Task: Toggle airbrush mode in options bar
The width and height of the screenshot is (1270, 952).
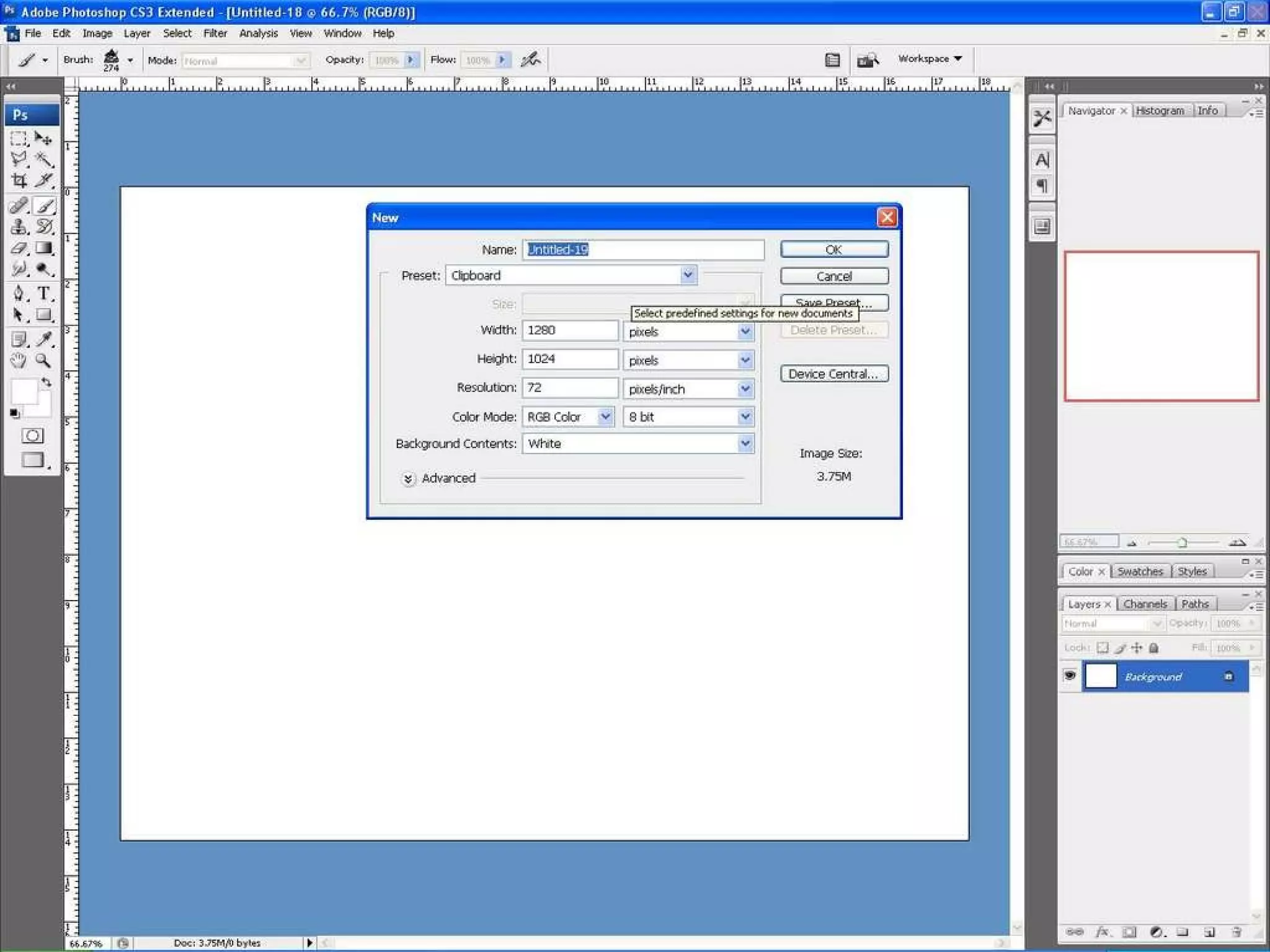Action: (530, 60)
